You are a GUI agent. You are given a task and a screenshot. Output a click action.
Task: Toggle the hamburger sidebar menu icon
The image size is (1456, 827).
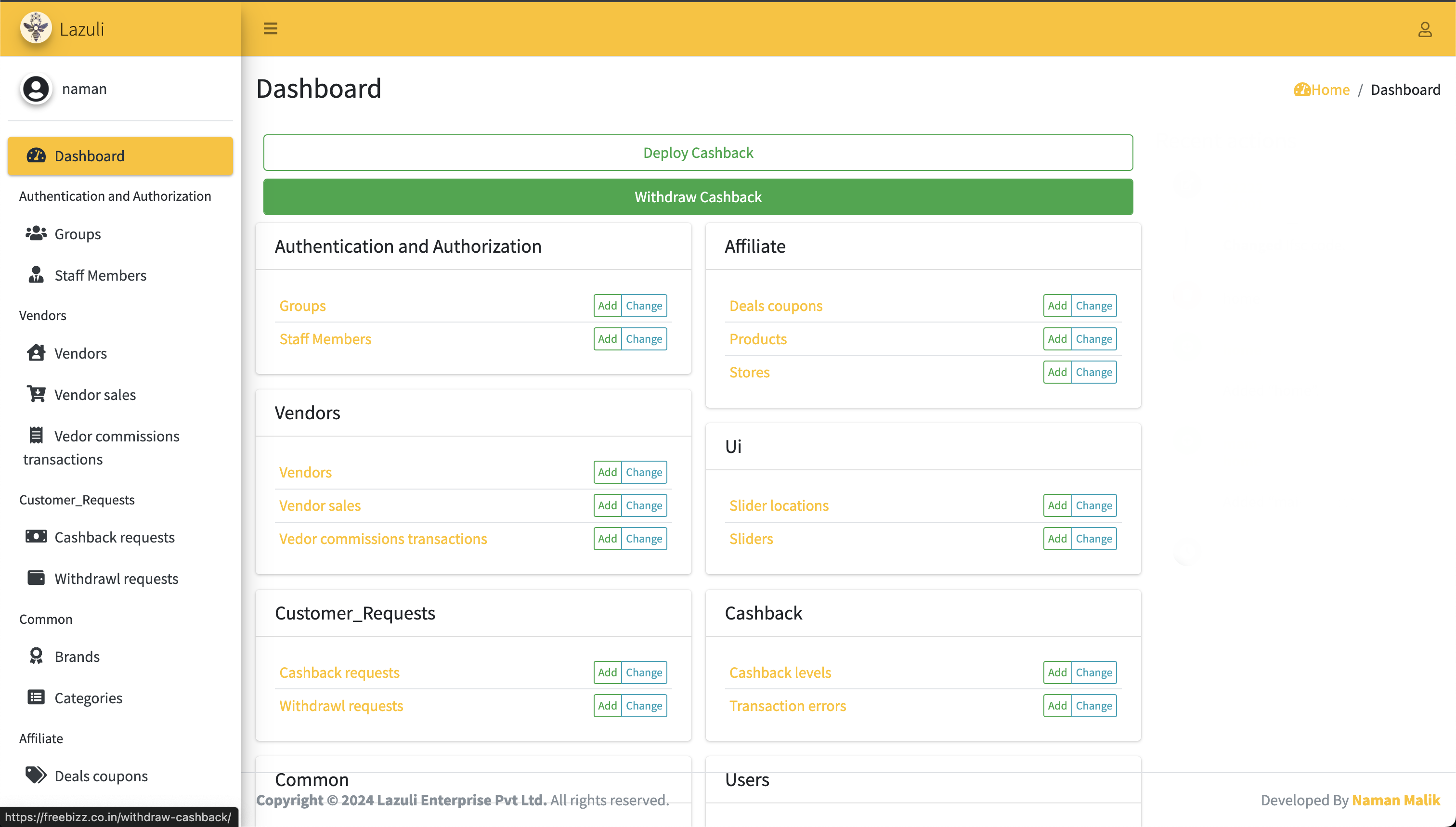271,28
